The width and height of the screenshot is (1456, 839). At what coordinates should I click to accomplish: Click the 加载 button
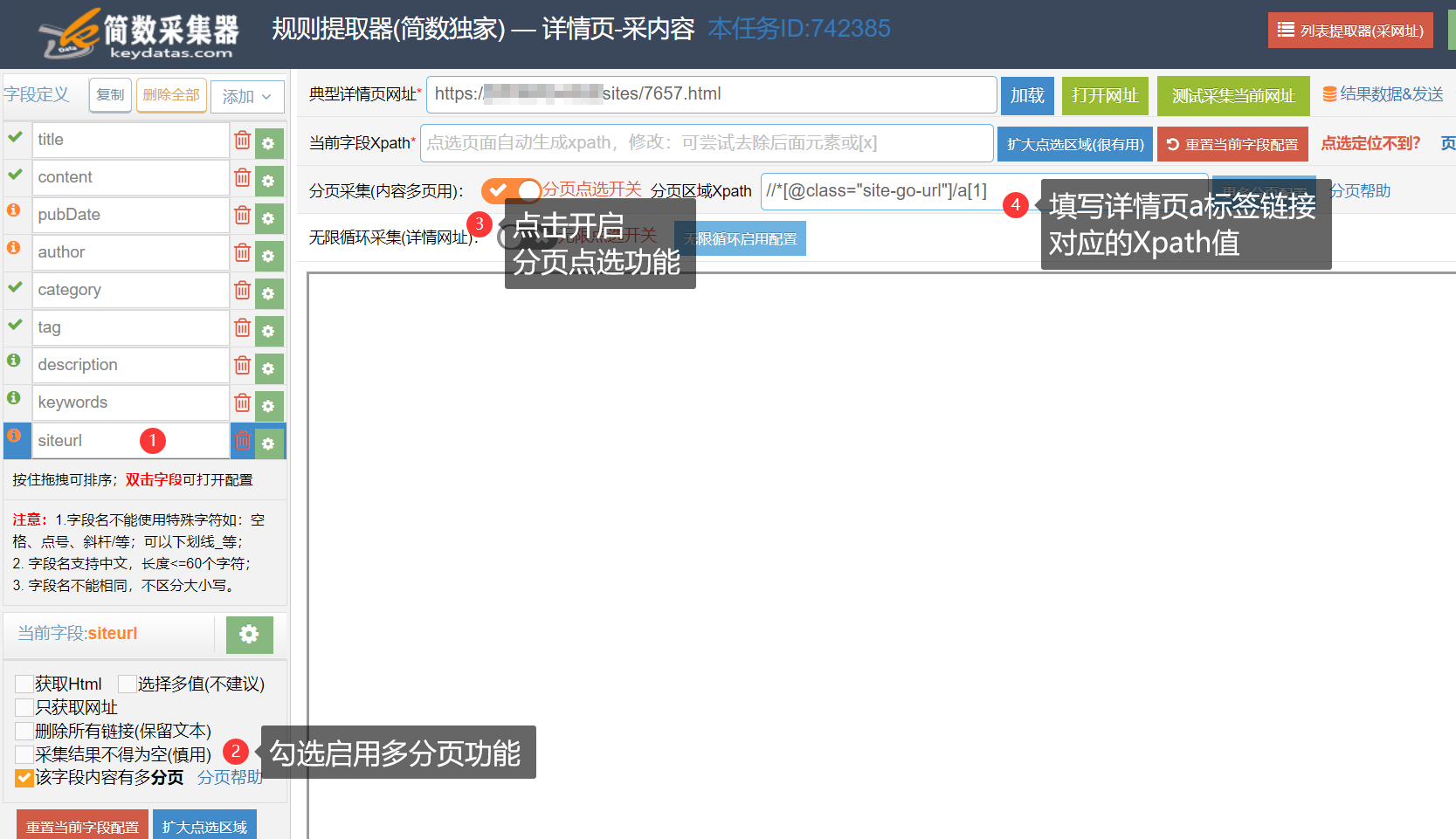[1028, 95]
